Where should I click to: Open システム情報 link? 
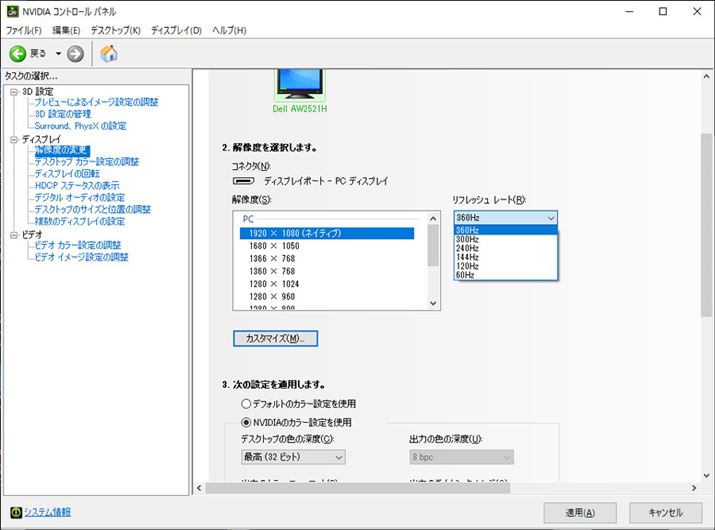click(47, 512)
